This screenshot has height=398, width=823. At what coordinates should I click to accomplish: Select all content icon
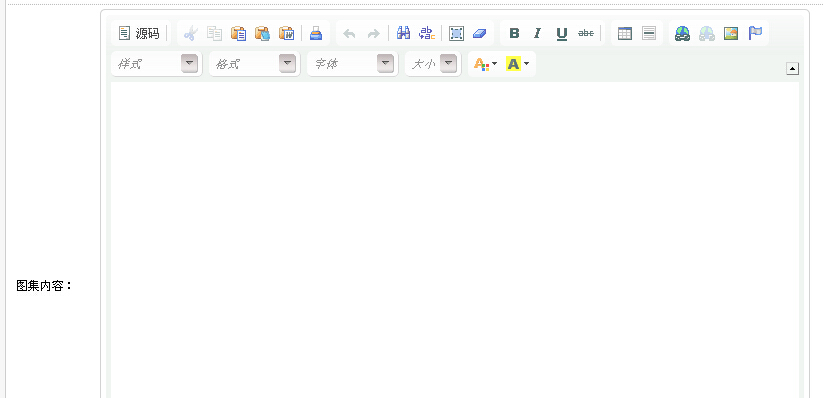coord(457,34)
